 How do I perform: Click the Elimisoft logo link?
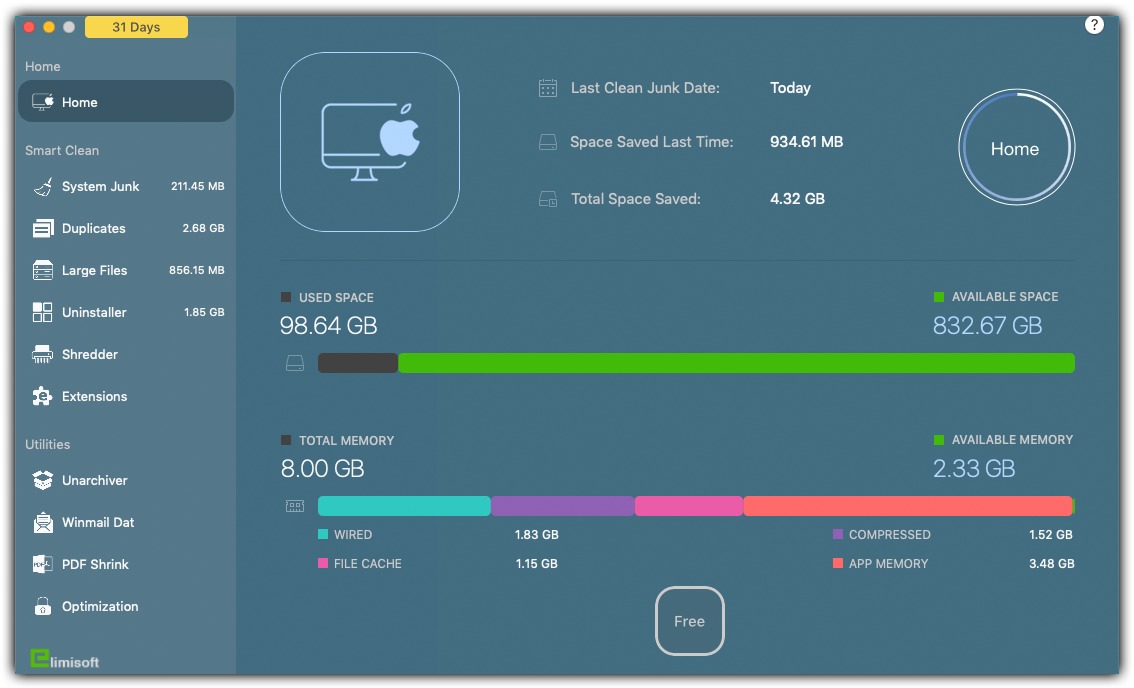[65, 660]
